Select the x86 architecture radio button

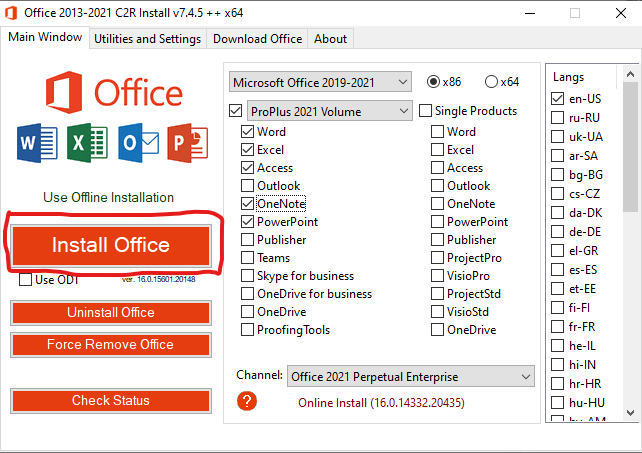[x=433, y=82]
